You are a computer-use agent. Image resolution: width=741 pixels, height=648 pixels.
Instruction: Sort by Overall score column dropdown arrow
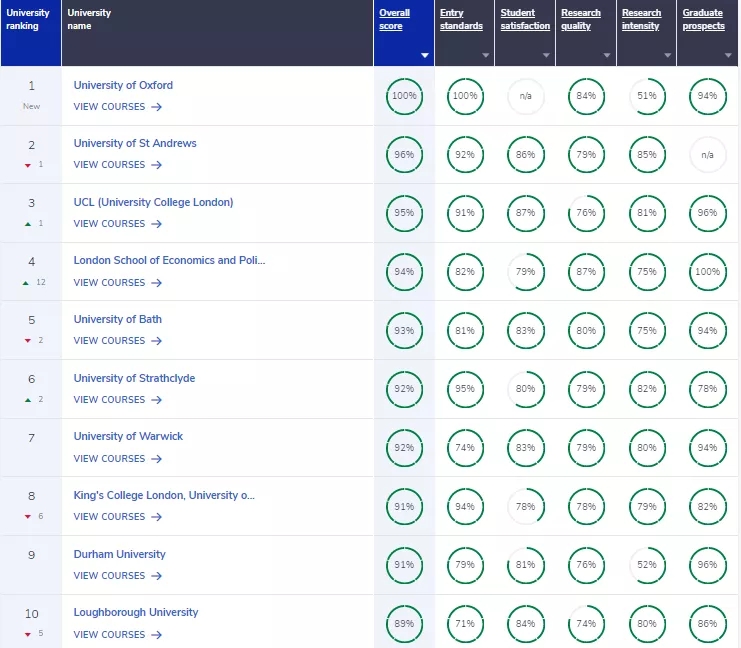coord(425,55)
